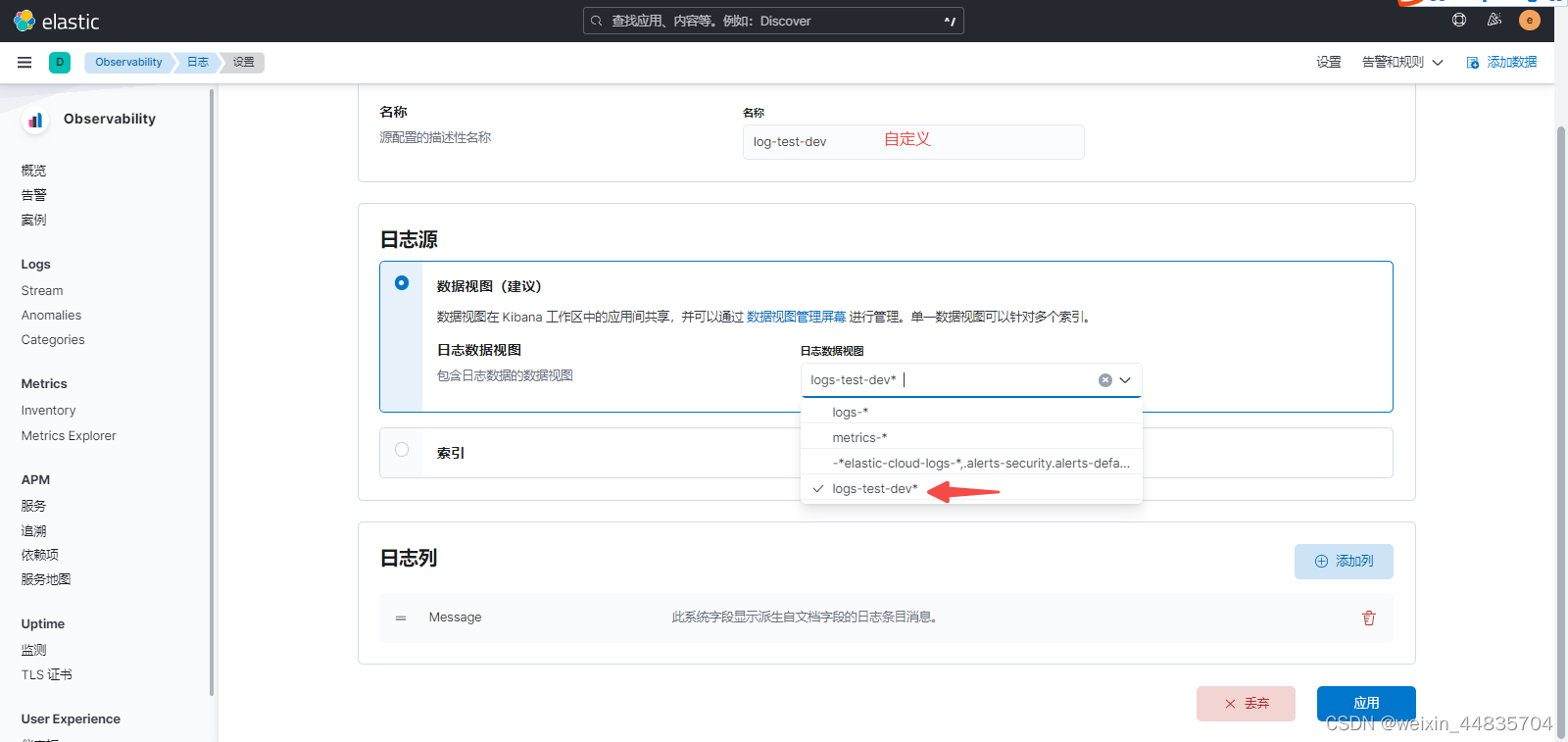The image size is (1568, 742).
Task: Open 告警 in the sidebar
Action: tap(33, 195)
